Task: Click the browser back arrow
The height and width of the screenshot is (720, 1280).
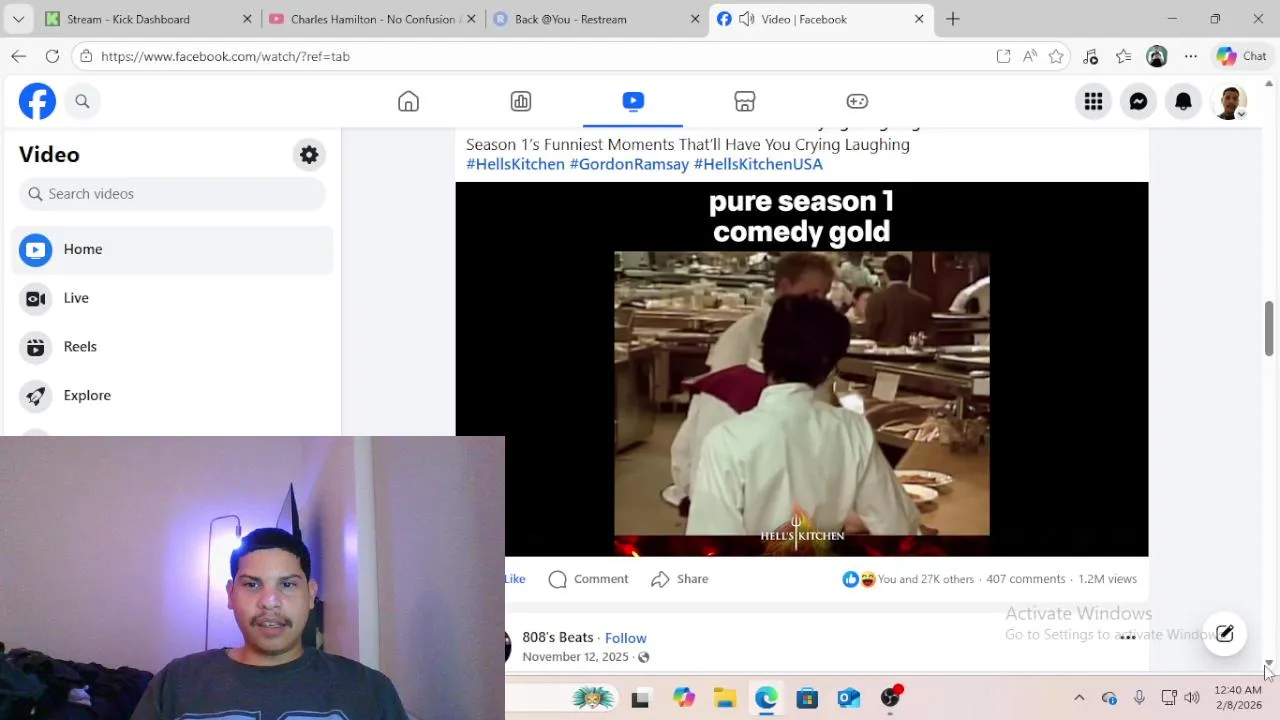Action: pyautogui.click(x=18, y=56)
